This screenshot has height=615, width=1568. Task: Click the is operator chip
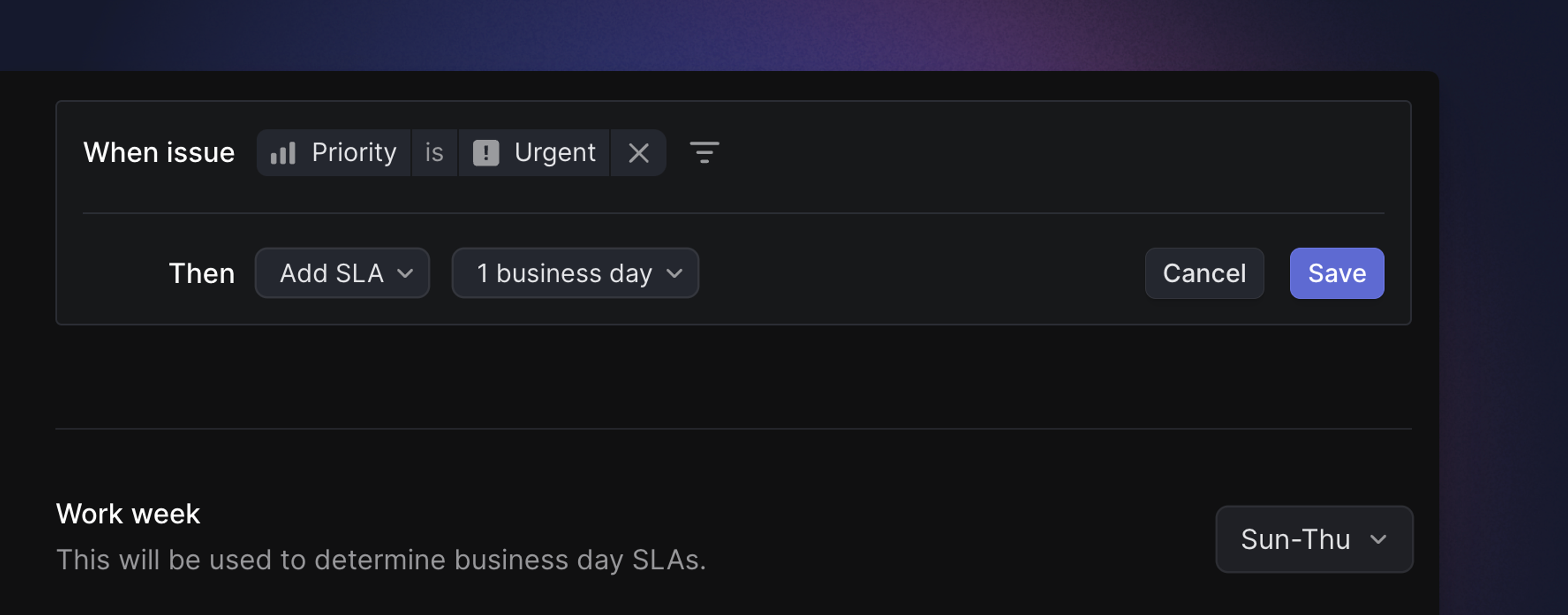[x=434, y=153]
